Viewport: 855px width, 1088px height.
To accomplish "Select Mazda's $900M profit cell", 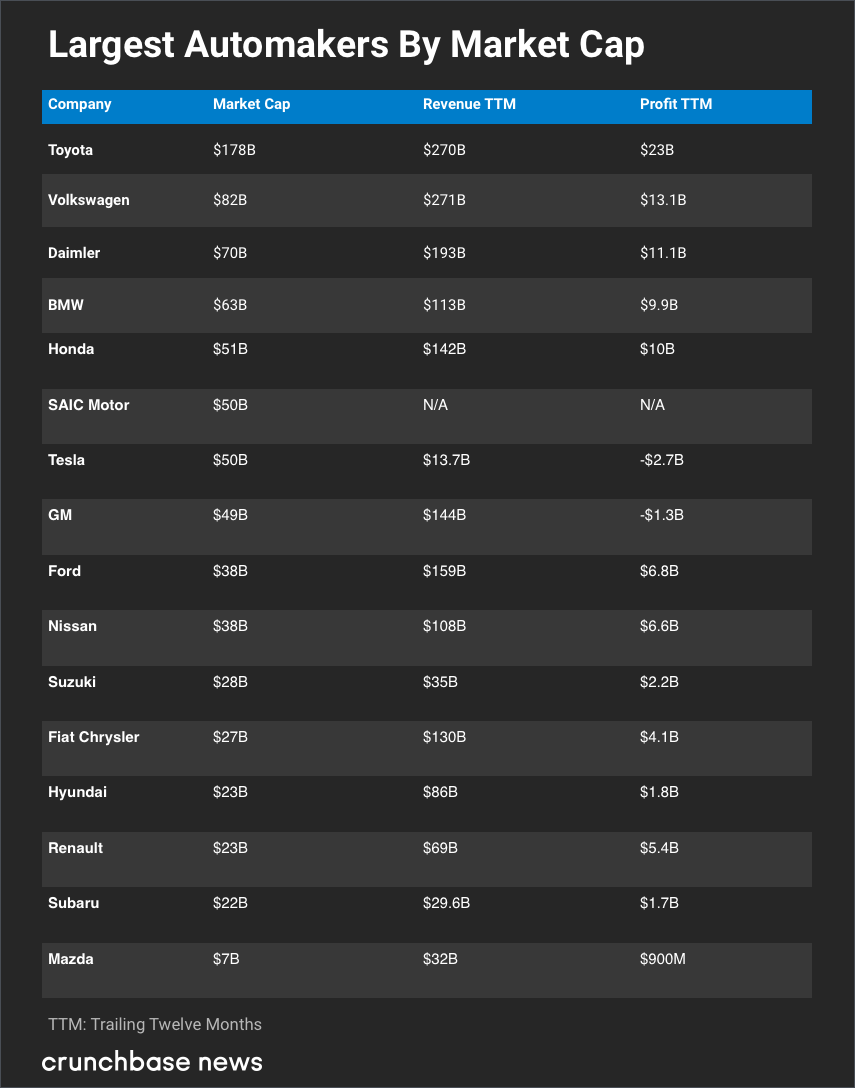I will 663,959.
